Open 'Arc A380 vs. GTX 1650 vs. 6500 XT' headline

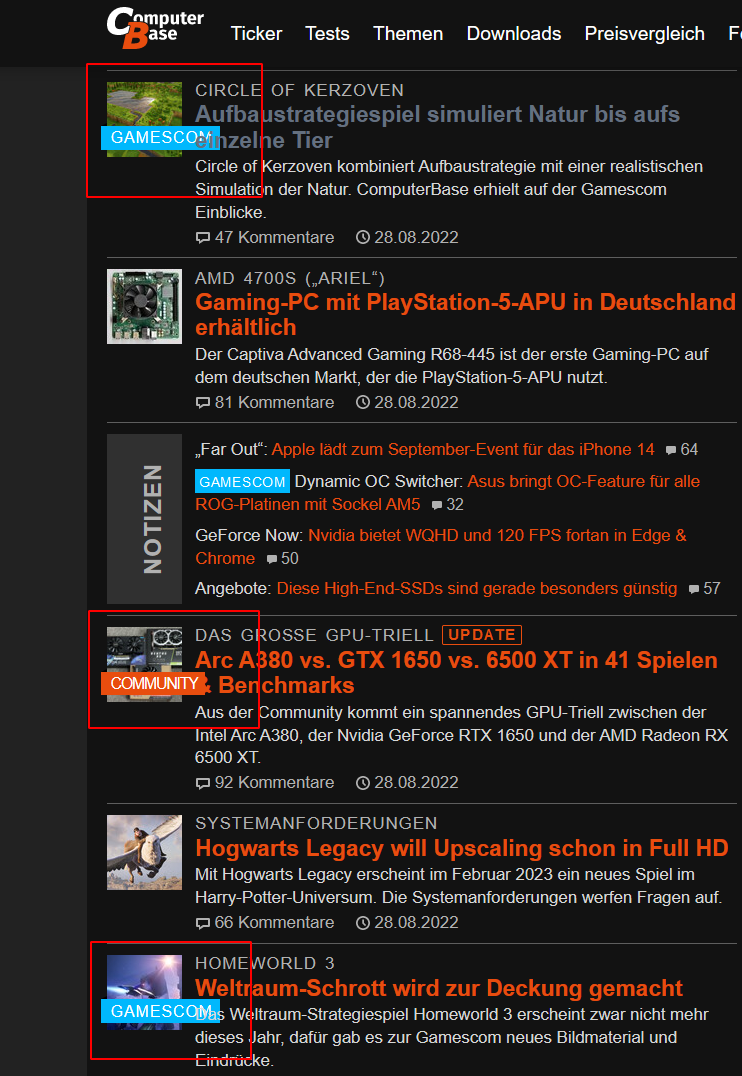[456, 672]
